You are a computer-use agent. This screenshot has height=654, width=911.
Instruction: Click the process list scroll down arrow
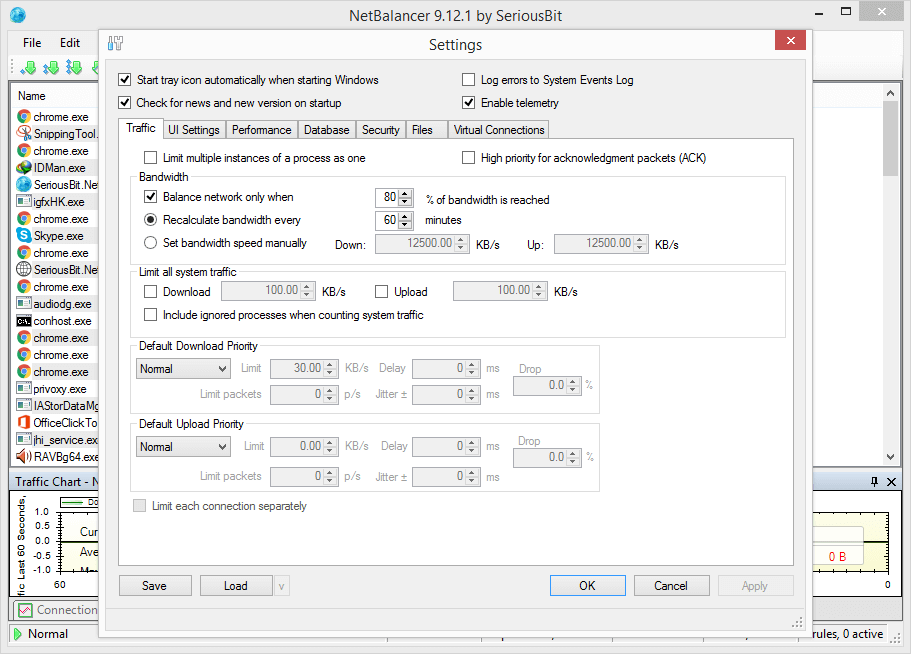pos(890,457)
